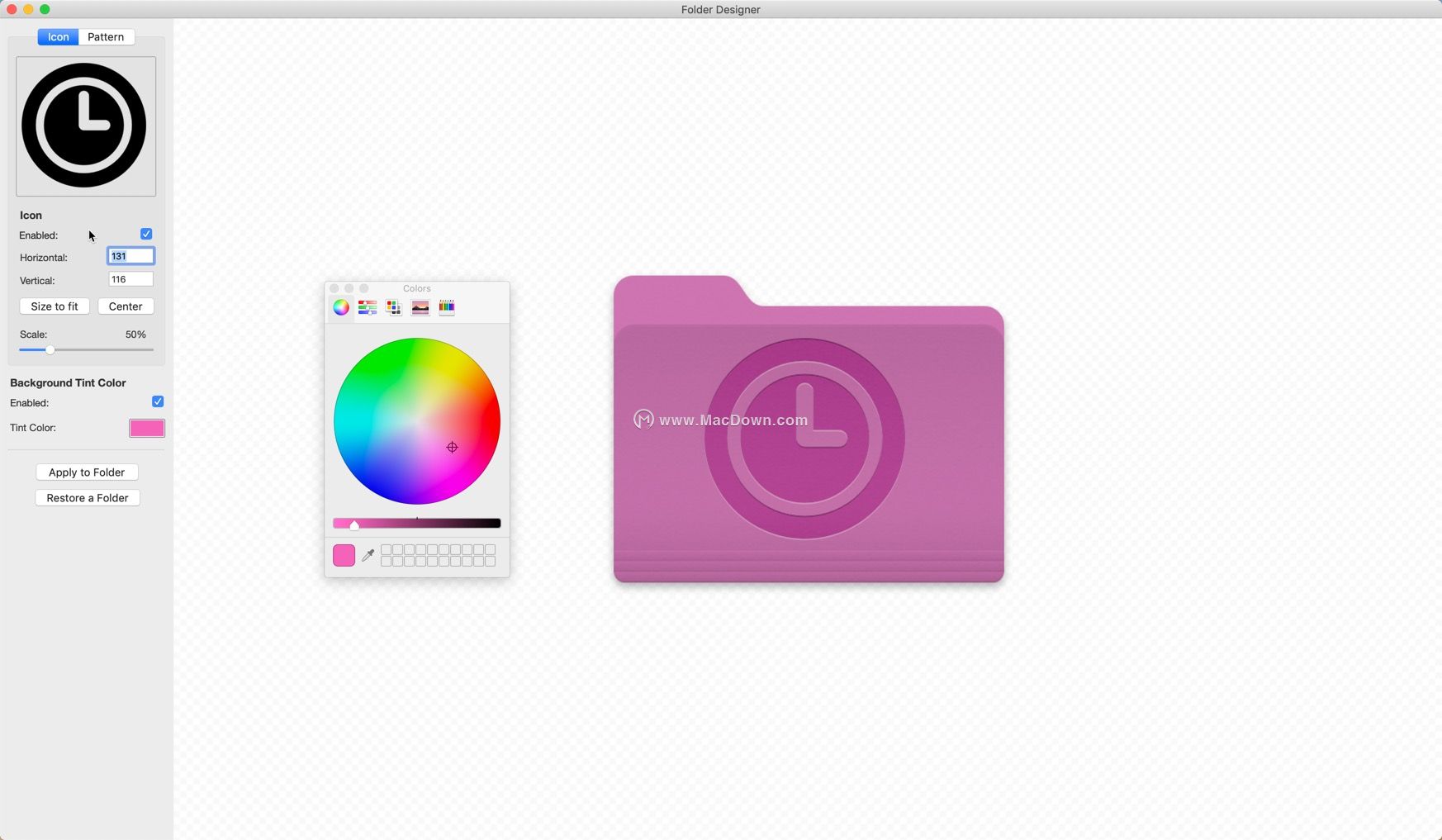Switch to color sliders picker mode
This screenshot has height=840, width=1442.
[x=368, y=307]
